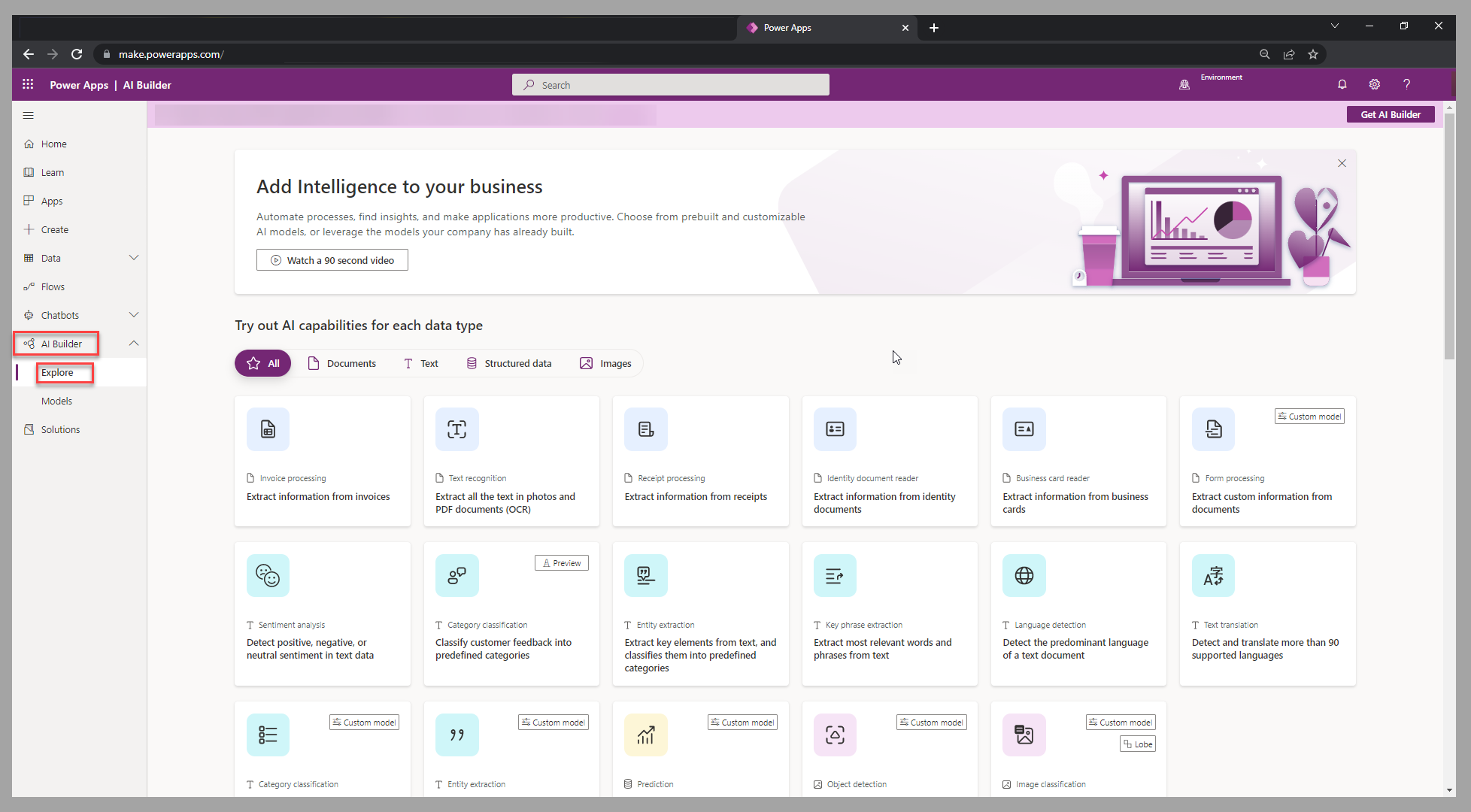Watch the 90 second video

pos(332,259)
